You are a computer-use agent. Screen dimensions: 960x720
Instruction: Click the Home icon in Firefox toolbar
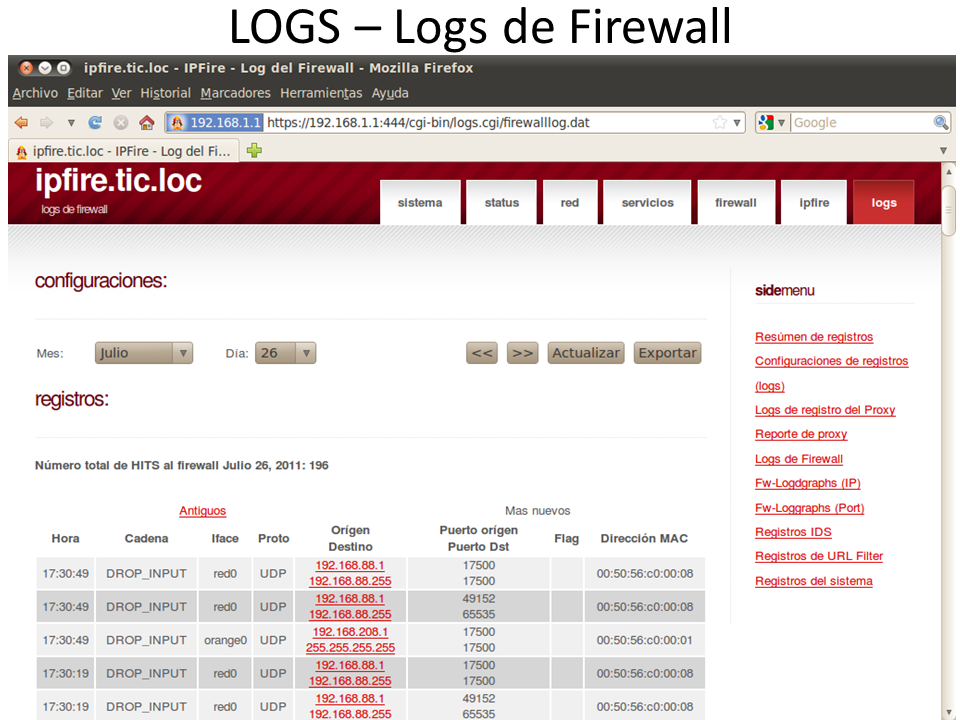146,123
